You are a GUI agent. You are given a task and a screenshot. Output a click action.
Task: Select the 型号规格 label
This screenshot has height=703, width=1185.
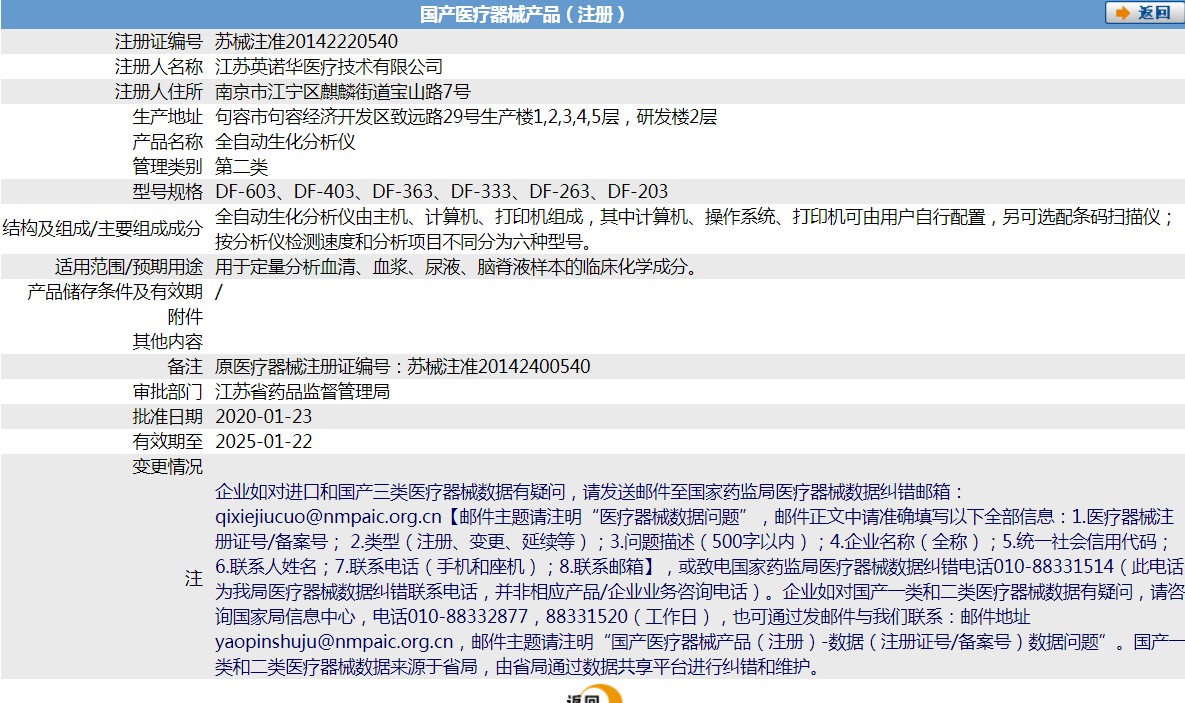[x=168, y=191]
